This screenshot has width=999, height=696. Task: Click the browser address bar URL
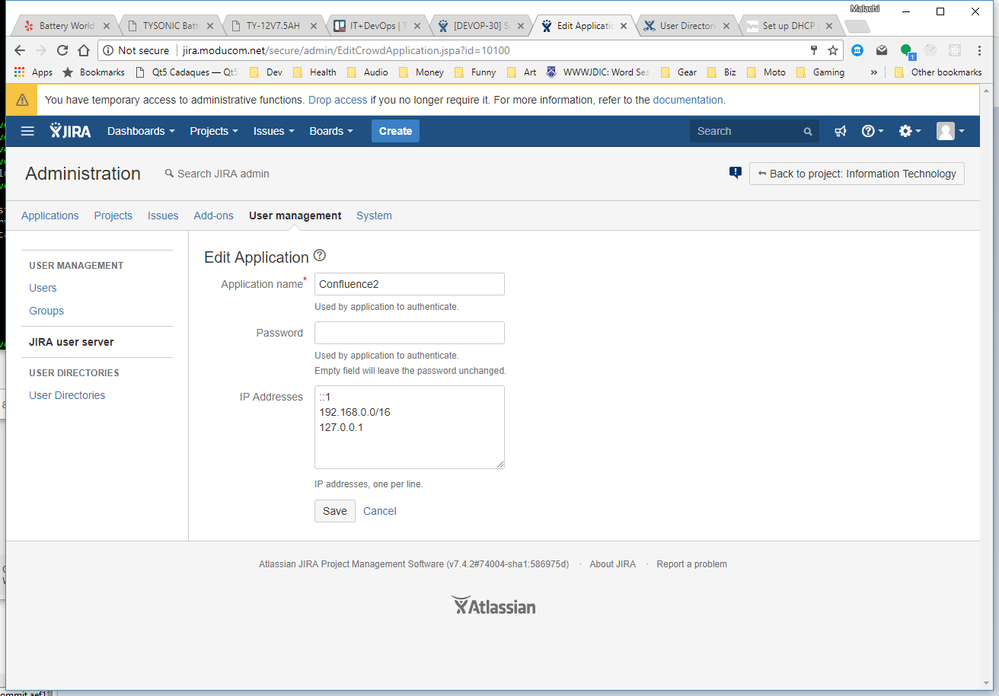347,50
